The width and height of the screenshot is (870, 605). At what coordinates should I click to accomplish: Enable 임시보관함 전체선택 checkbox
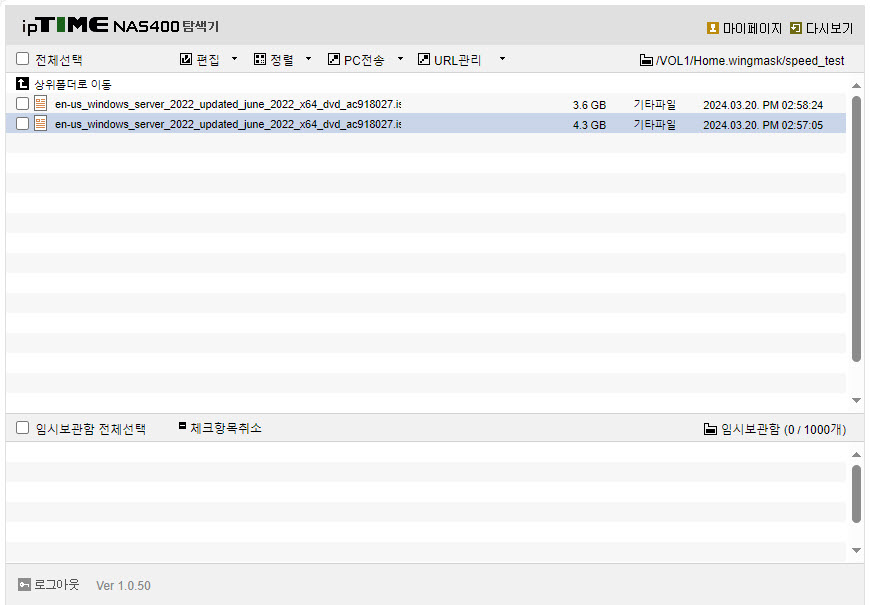click(x=22, y=427)
